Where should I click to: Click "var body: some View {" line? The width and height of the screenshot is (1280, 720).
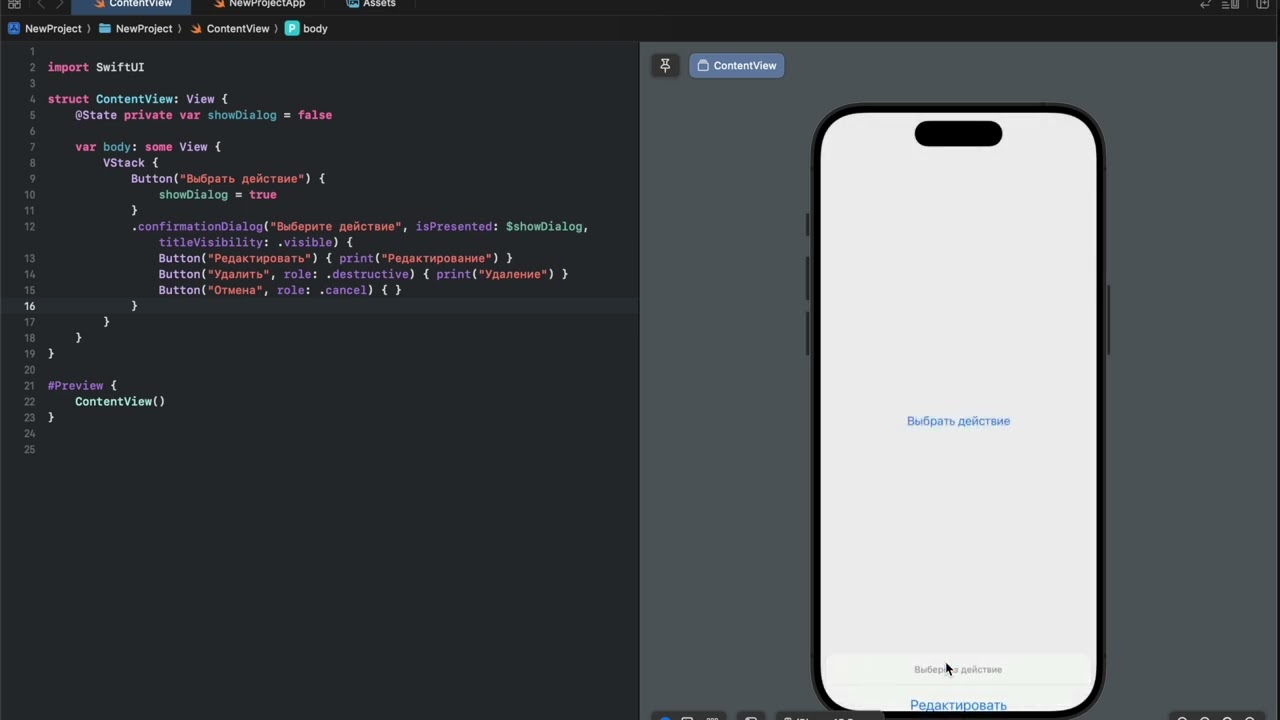148,147
